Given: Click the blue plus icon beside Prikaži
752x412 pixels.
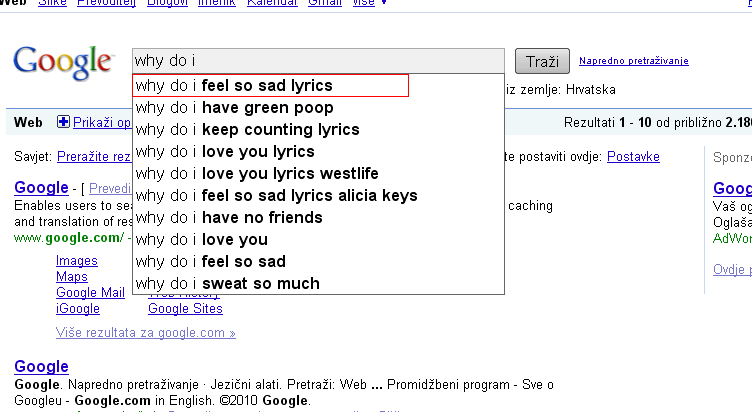Looking at the screenshot, I should point(64,122).
